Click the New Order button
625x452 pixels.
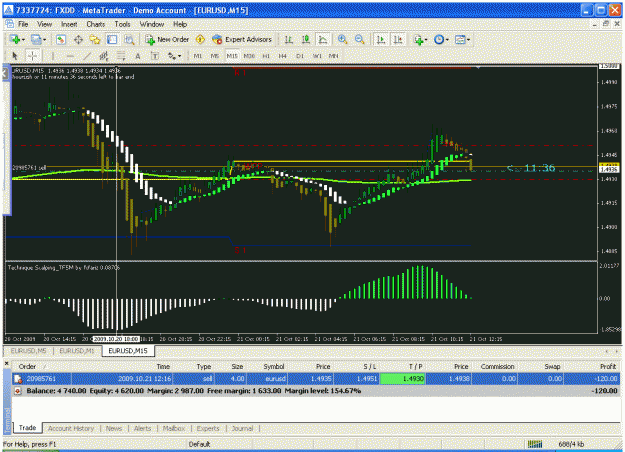tap(167, 39)
